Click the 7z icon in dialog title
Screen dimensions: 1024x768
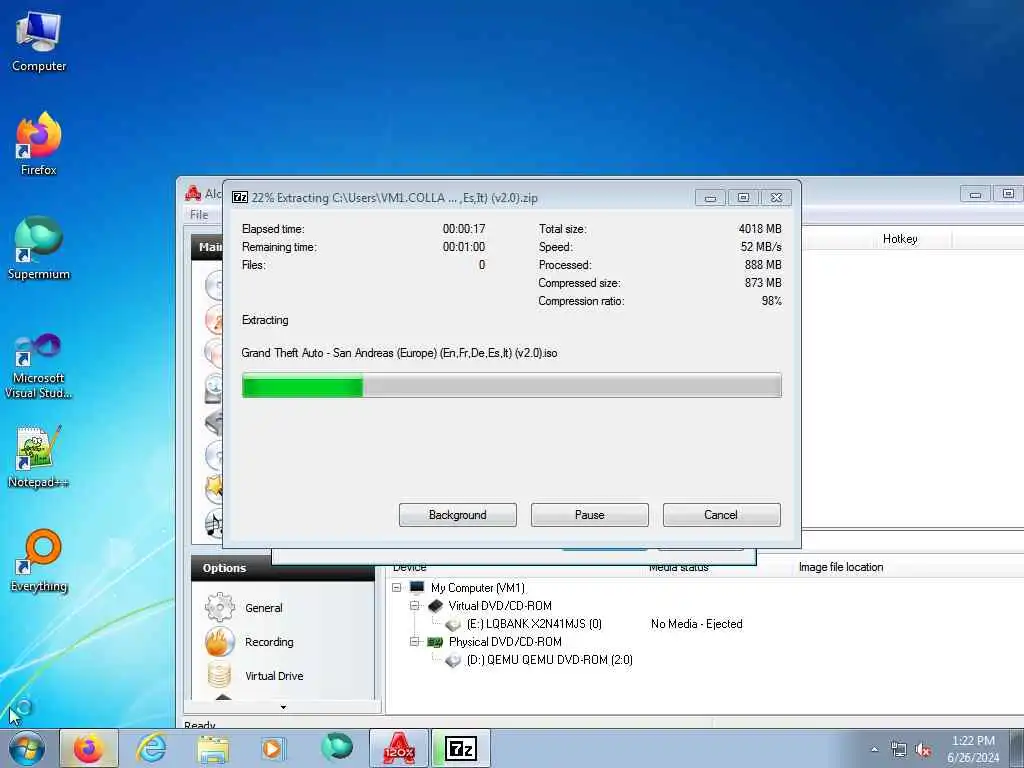[x=240, y=197]
